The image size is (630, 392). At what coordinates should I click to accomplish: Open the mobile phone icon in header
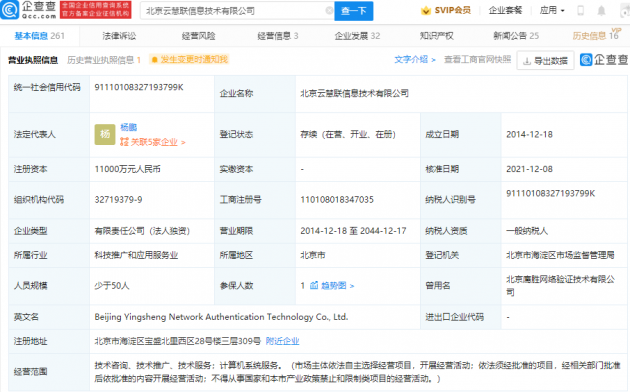pos(580,10)
